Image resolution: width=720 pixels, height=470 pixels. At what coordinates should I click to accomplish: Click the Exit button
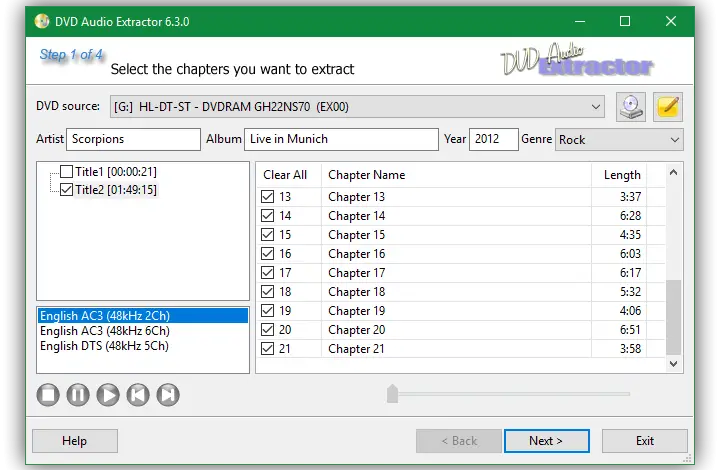pyautogui.click(x=645, y=441)
